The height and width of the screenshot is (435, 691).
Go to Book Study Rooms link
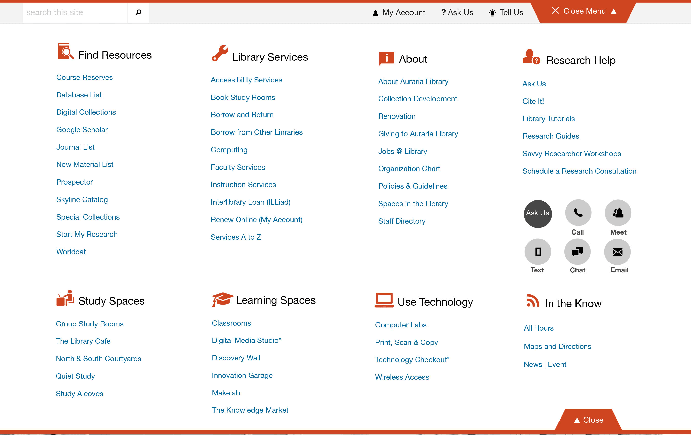[x=242, y=98]
